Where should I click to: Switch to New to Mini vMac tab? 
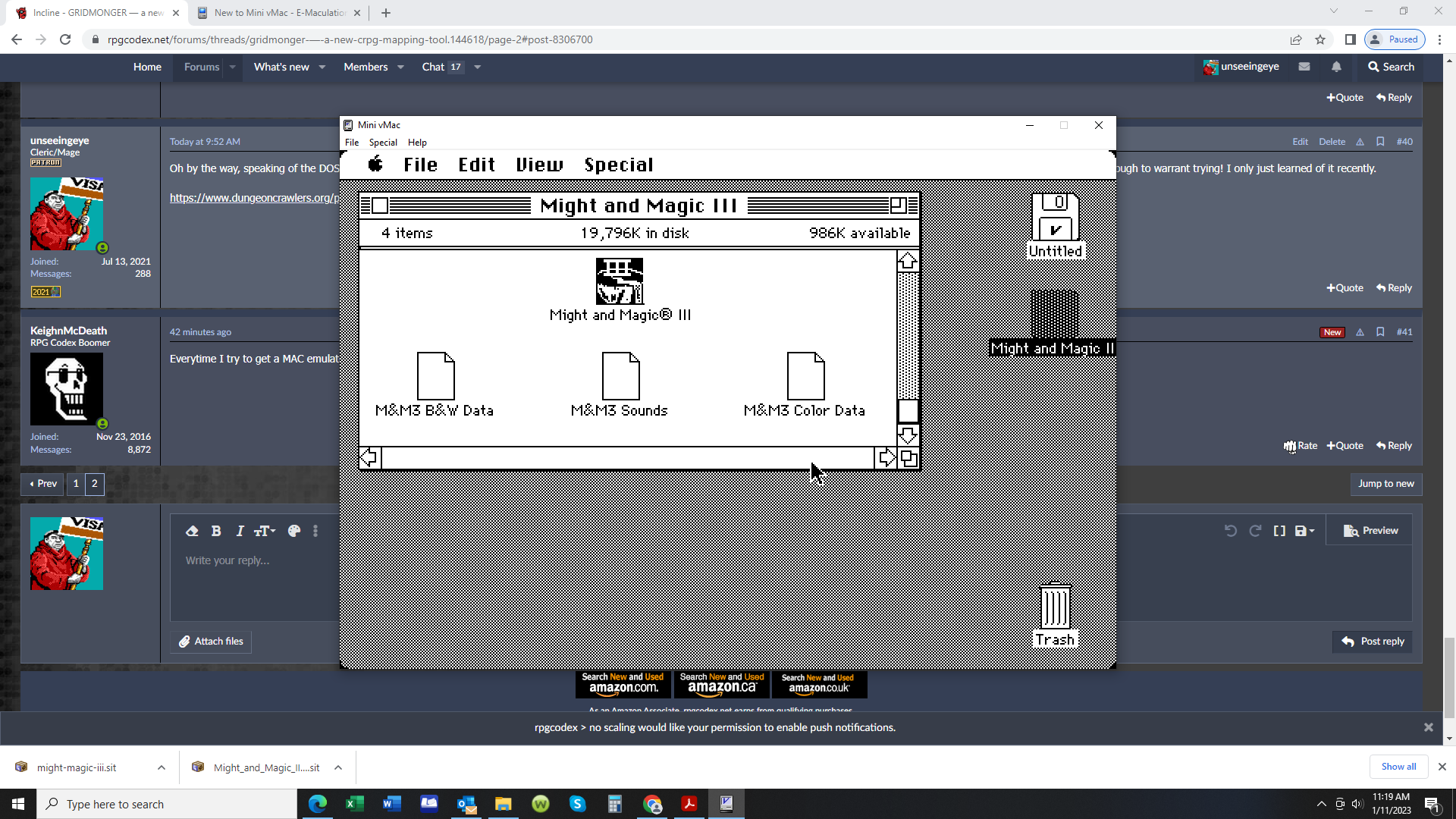pos(278,13)
